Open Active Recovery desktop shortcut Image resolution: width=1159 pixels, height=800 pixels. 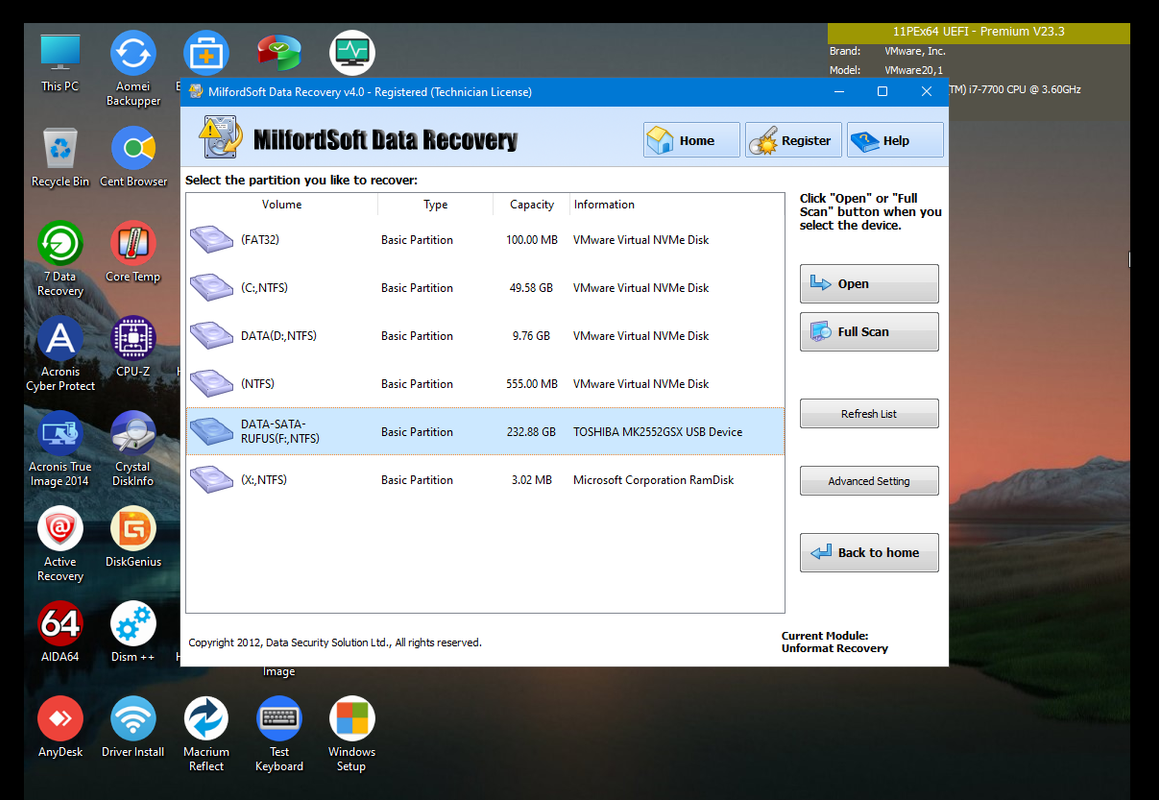coord(60,544)
